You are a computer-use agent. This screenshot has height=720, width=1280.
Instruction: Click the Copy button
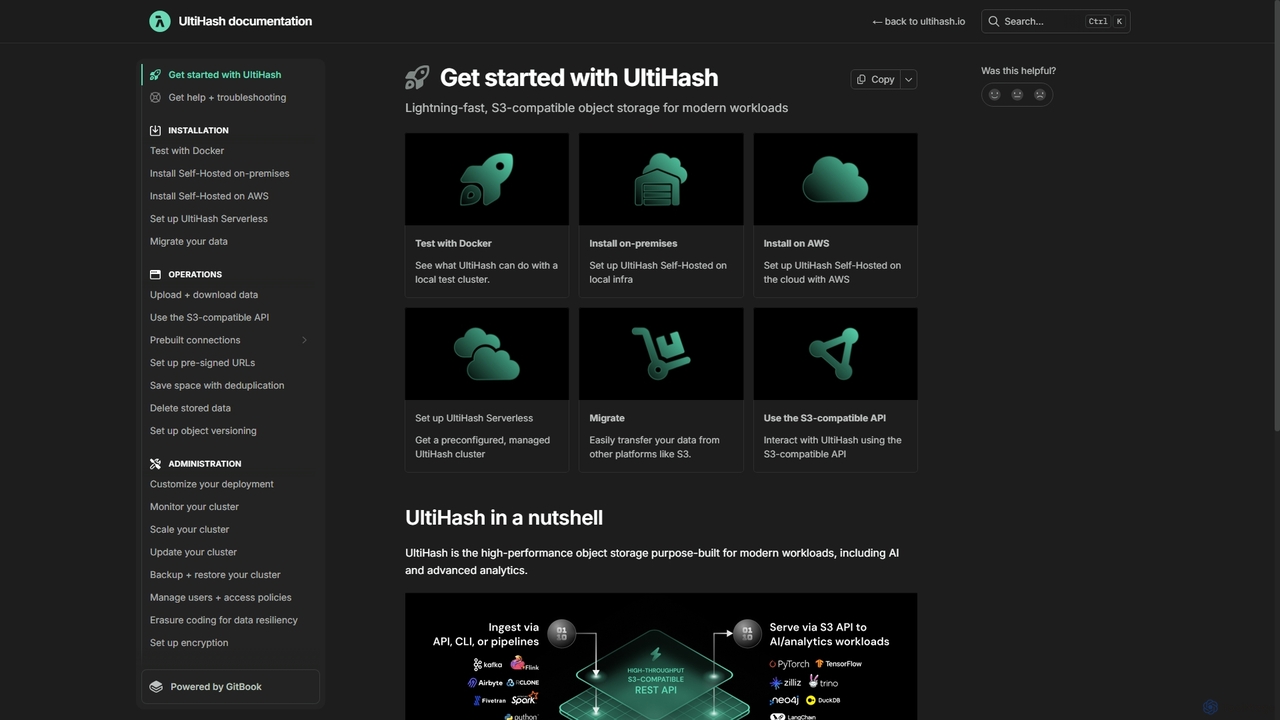876,79
